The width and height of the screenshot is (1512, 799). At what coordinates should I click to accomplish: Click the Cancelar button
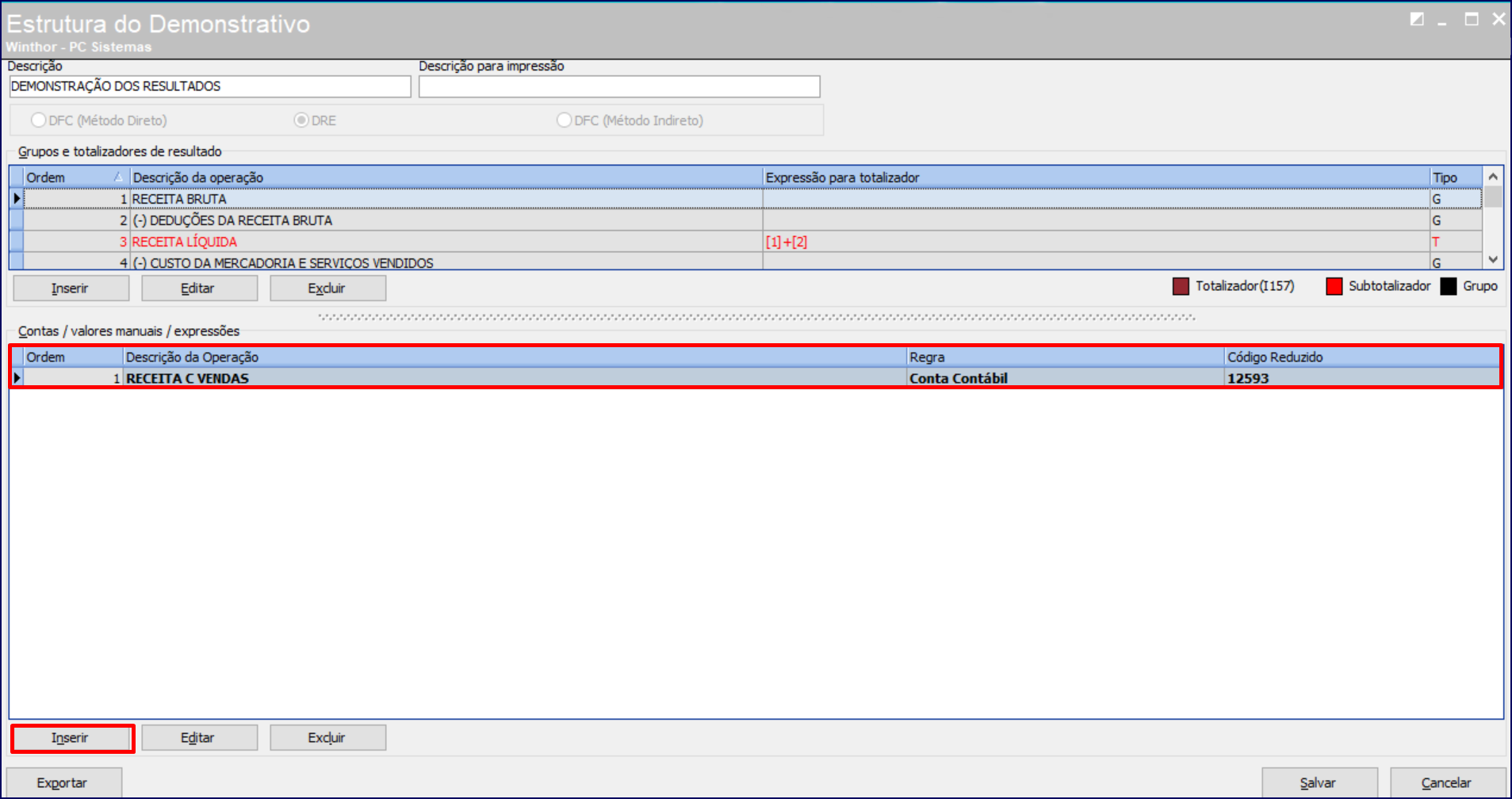[1448, 783]
